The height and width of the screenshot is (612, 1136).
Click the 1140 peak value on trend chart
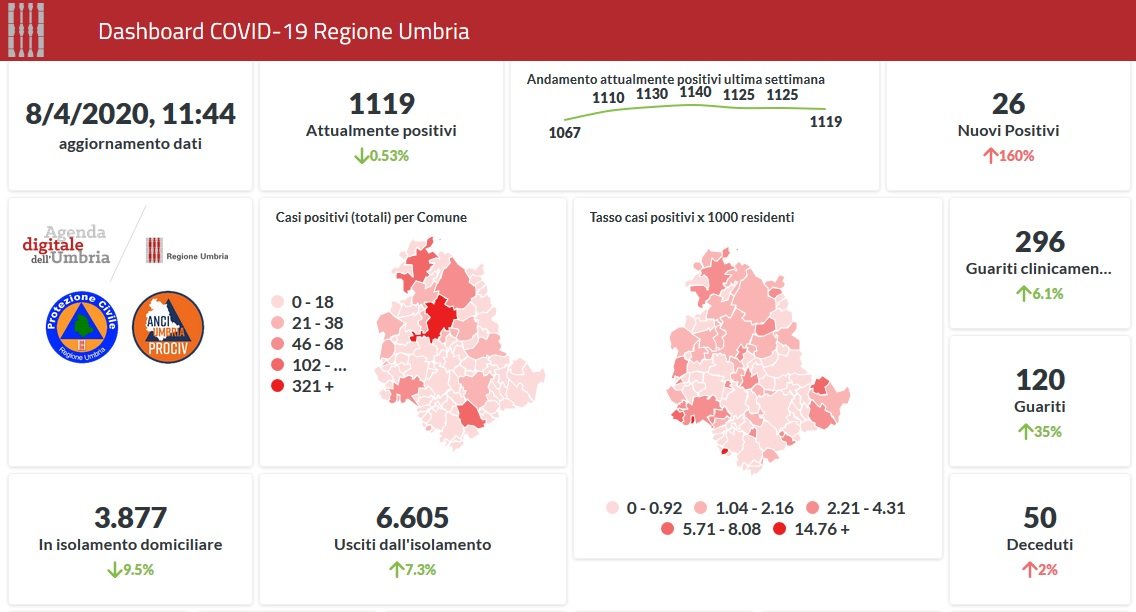point(695,92)
